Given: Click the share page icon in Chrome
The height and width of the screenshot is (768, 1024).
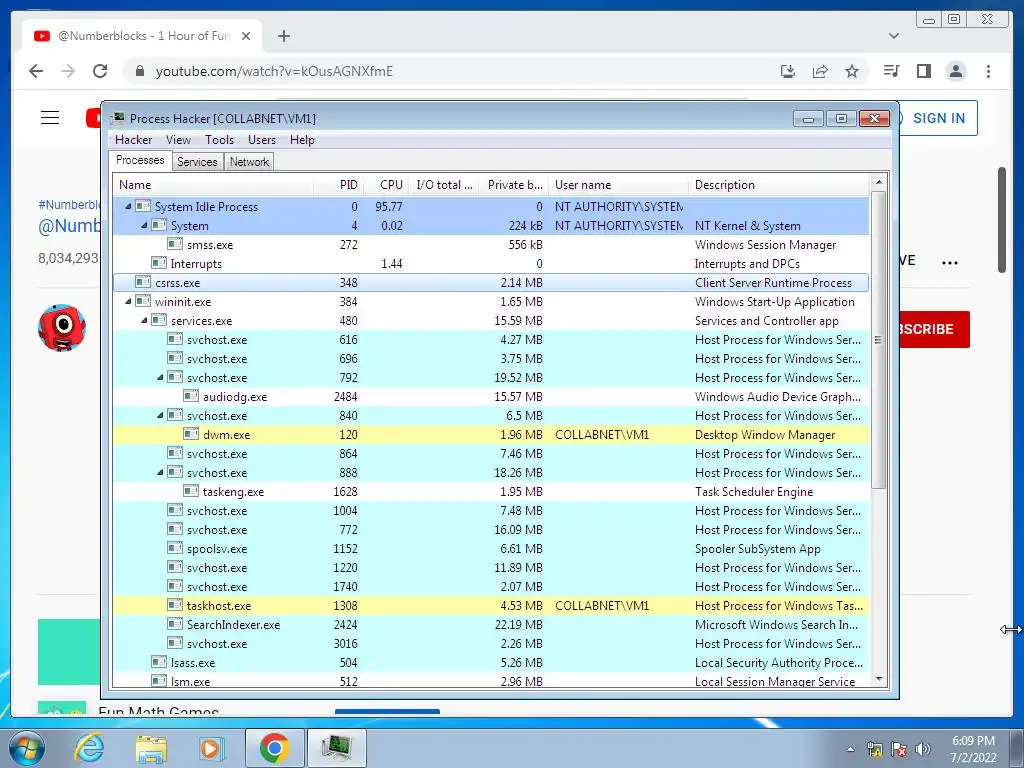Looking at the screenshot, I should (820, 71).
